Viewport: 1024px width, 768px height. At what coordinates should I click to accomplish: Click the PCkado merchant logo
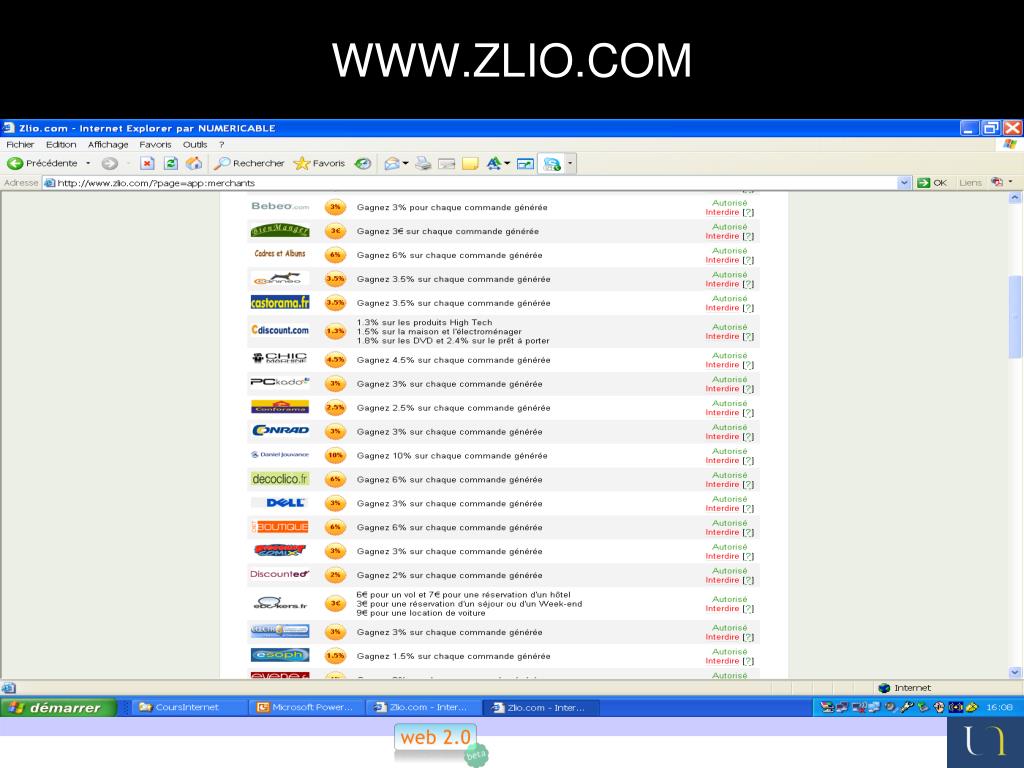click(x=280, y=382)
